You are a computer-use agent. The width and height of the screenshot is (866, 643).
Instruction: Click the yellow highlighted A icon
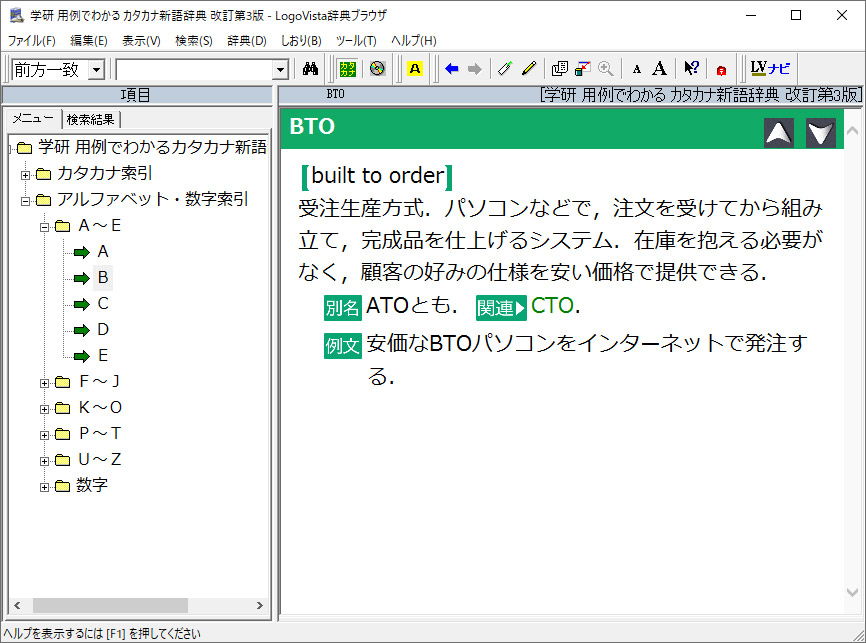(x=415, y=69)
